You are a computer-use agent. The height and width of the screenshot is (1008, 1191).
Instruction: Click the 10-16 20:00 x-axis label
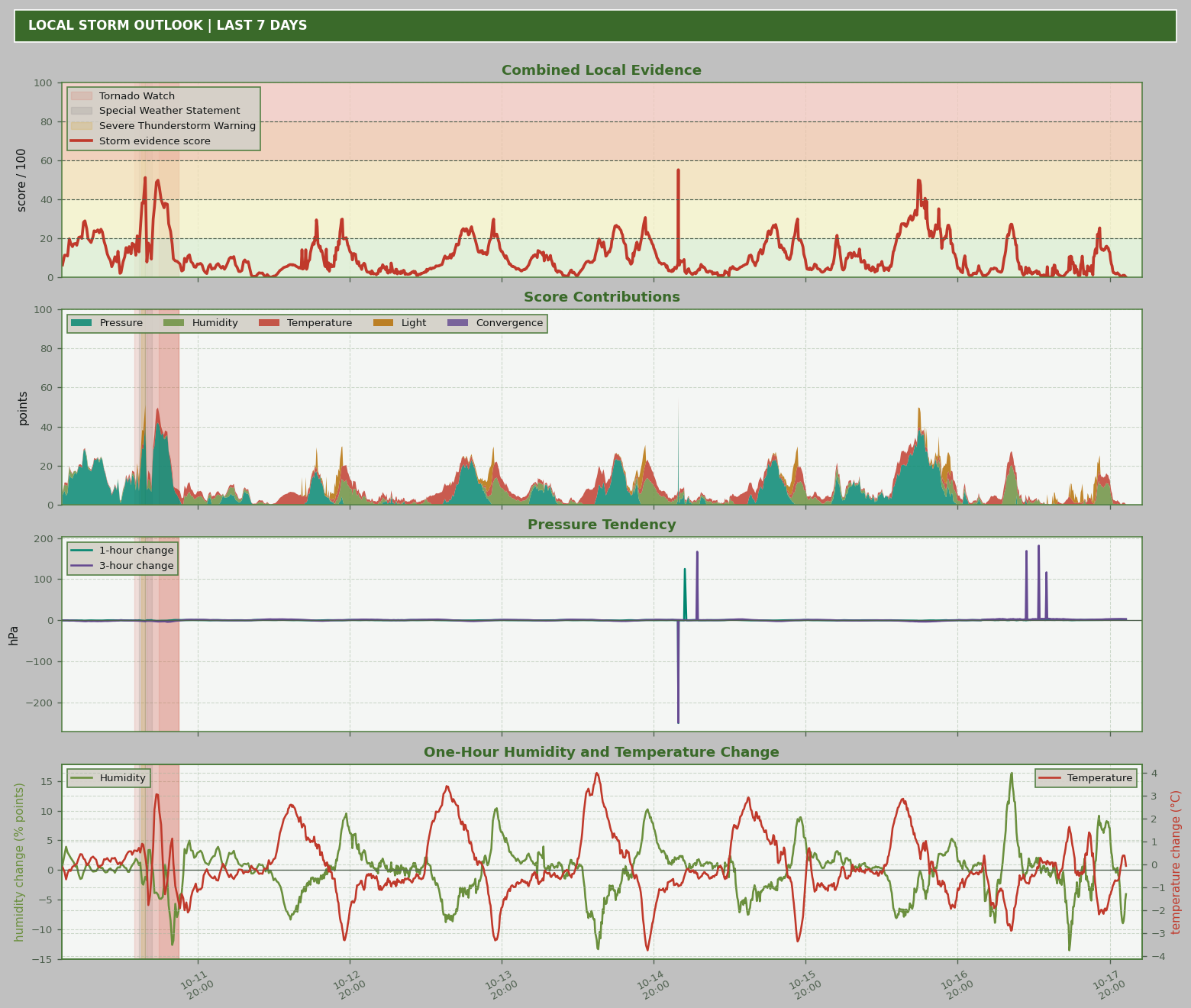[957, 984]
